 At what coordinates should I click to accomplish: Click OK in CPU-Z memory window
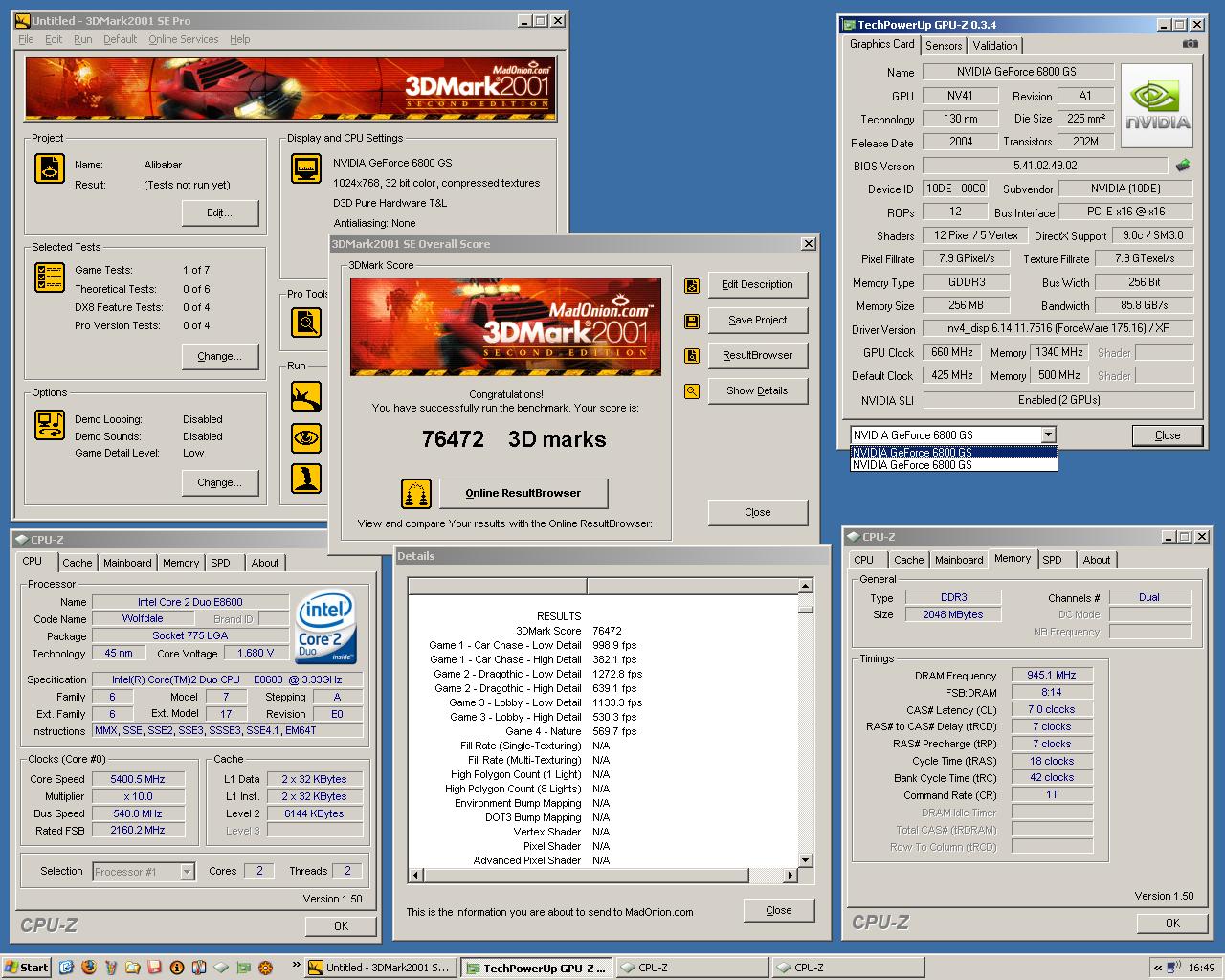(x=1172, y=924)
